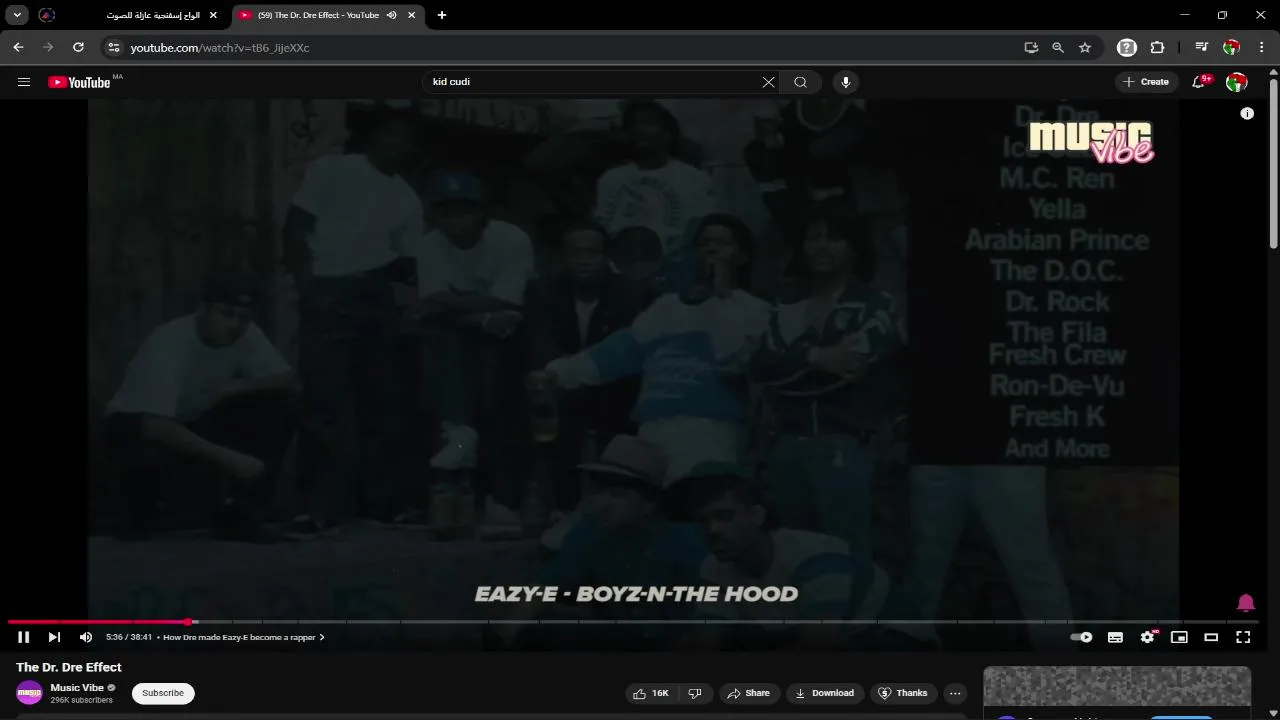This screenshot has height=720, width=1280.
Task: Open the Extensions puzzle menu
Action: pyautogui.click(x=1158, y=47)
